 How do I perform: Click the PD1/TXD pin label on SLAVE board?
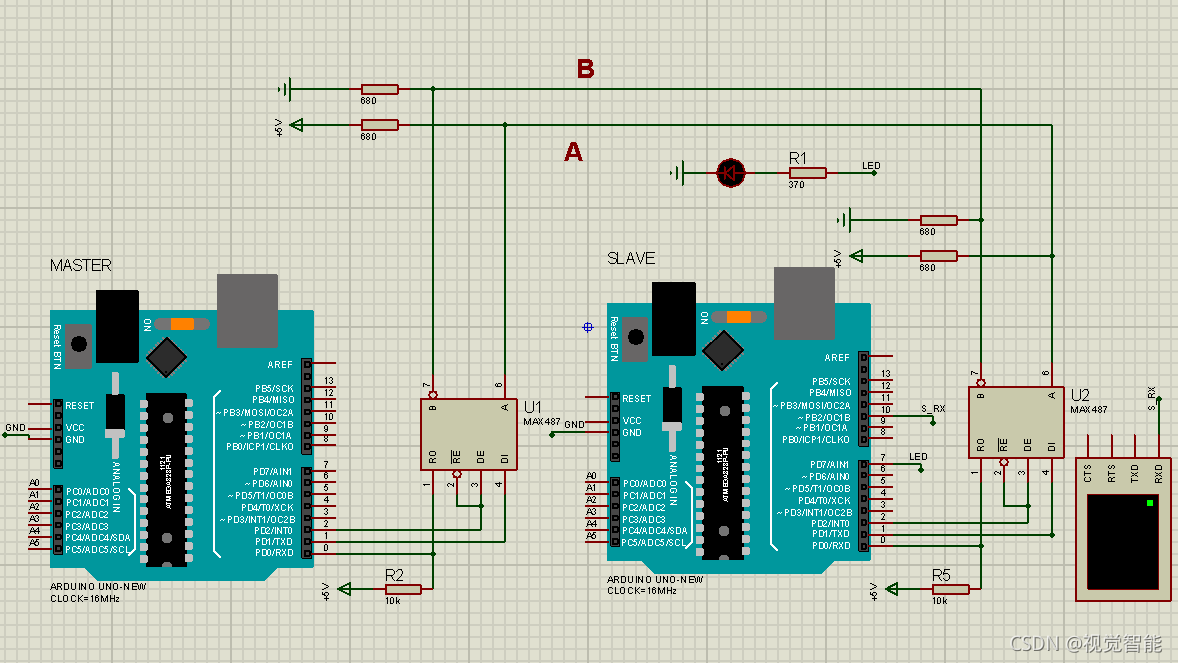pos(830,534)
